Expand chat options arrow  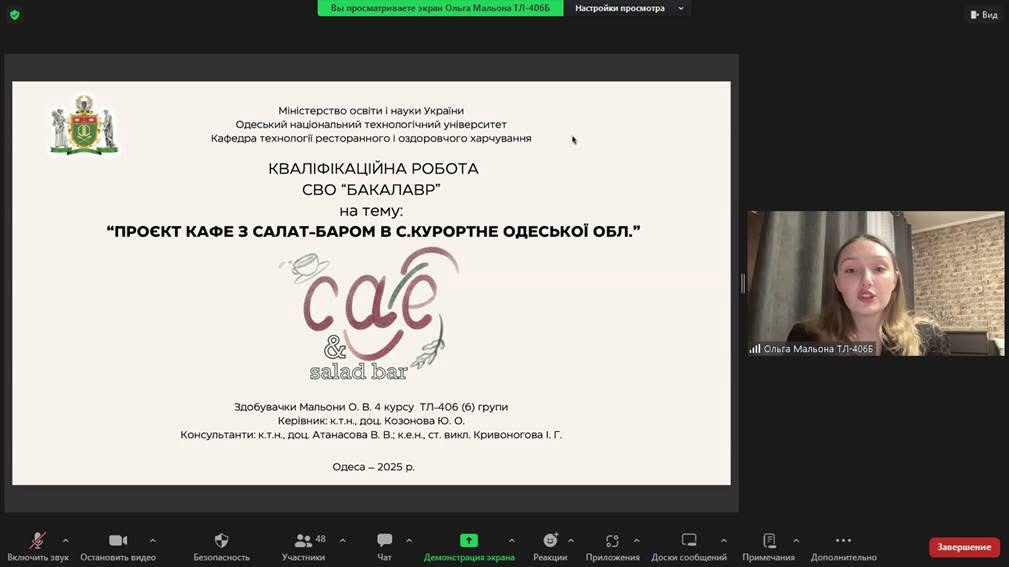tap(409, 541)
